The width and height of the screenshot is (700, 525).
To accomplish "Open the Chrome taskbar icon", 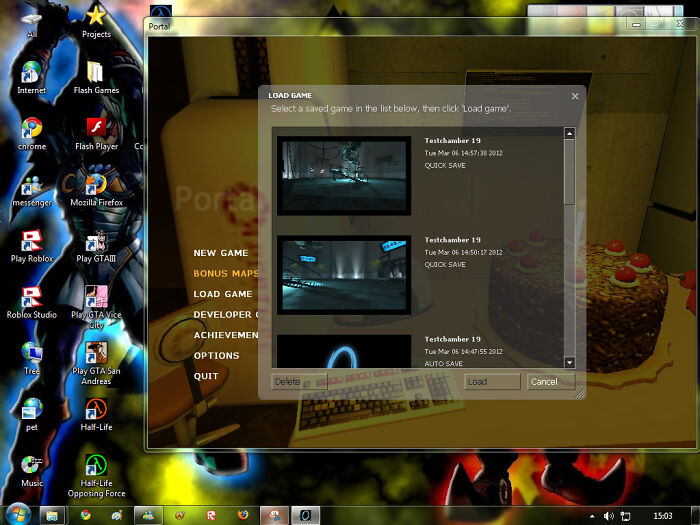I will tap(85, 515).
